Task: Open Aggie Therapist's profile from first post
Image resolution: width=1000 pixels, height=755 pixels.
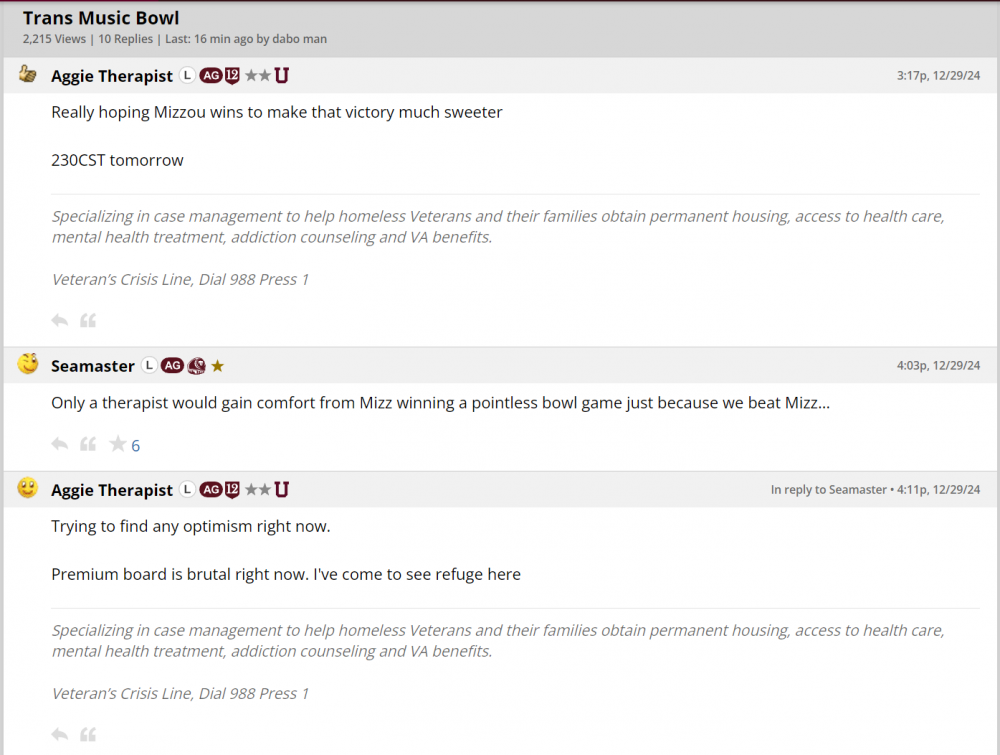Action: click(112, 76)
